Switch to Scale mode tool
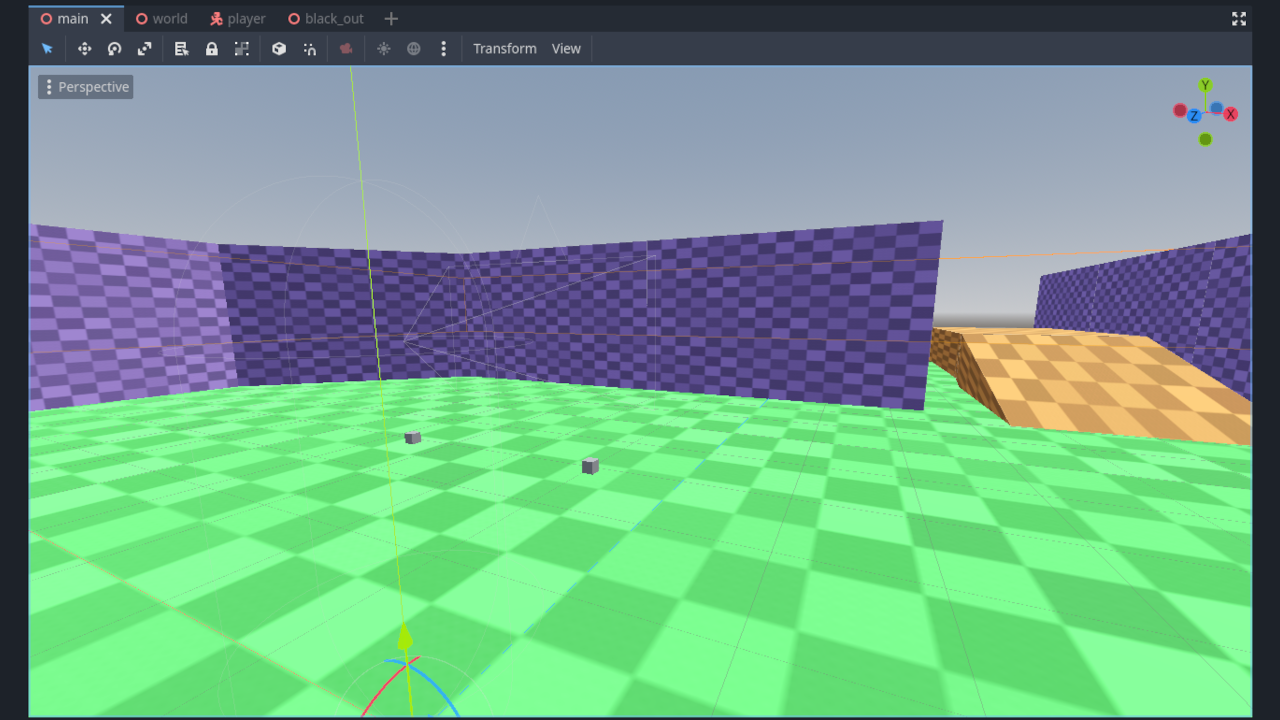The width and height of the screenshot is (1280, 720). (x=144, y=48)
